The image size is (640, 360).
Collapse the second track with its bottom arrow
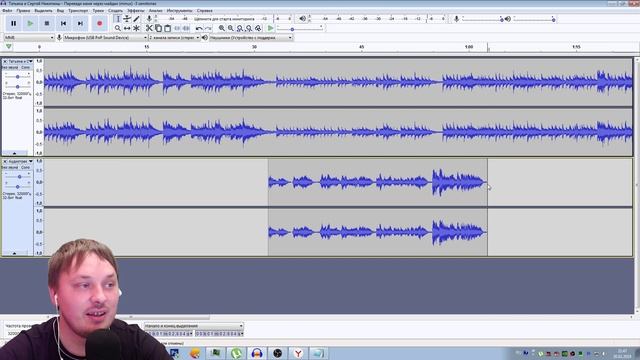[15, 253]
